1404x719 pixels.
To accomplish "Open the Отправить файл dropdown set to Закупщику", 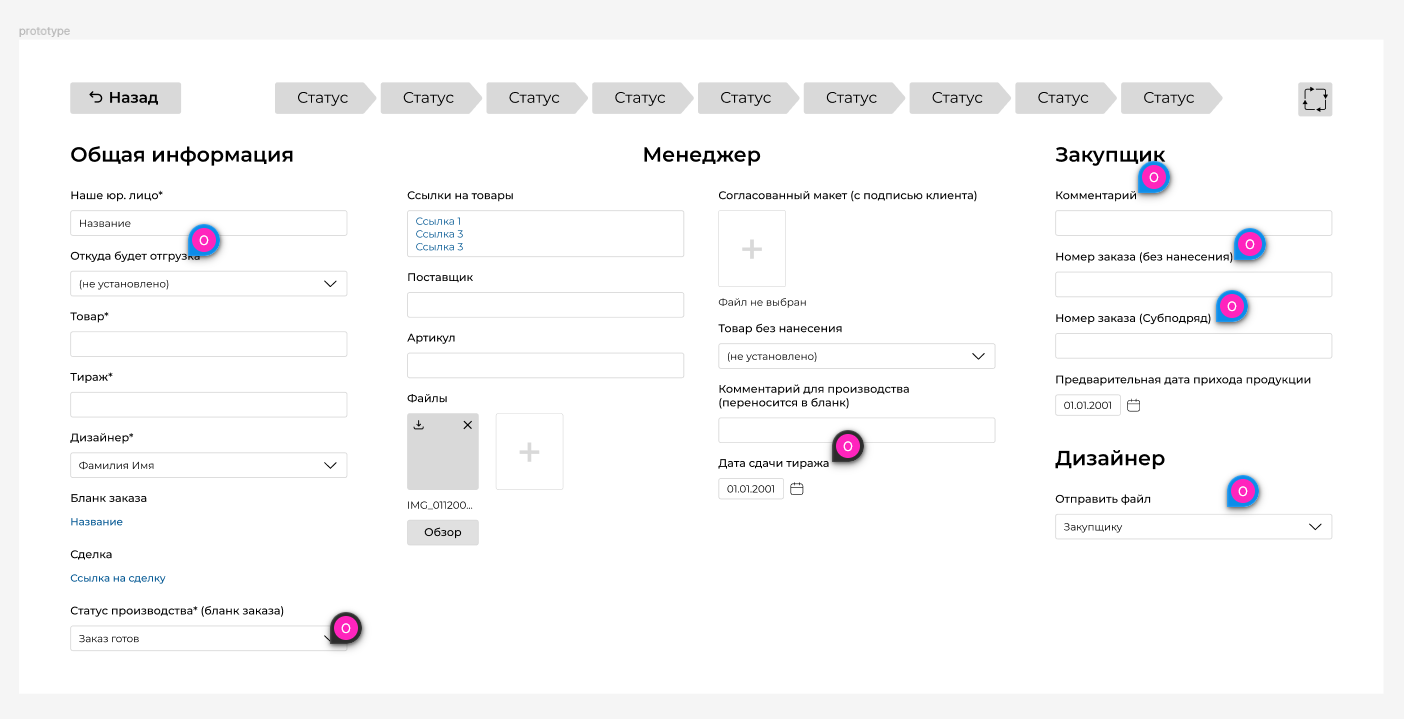I will coord(1193,527).
